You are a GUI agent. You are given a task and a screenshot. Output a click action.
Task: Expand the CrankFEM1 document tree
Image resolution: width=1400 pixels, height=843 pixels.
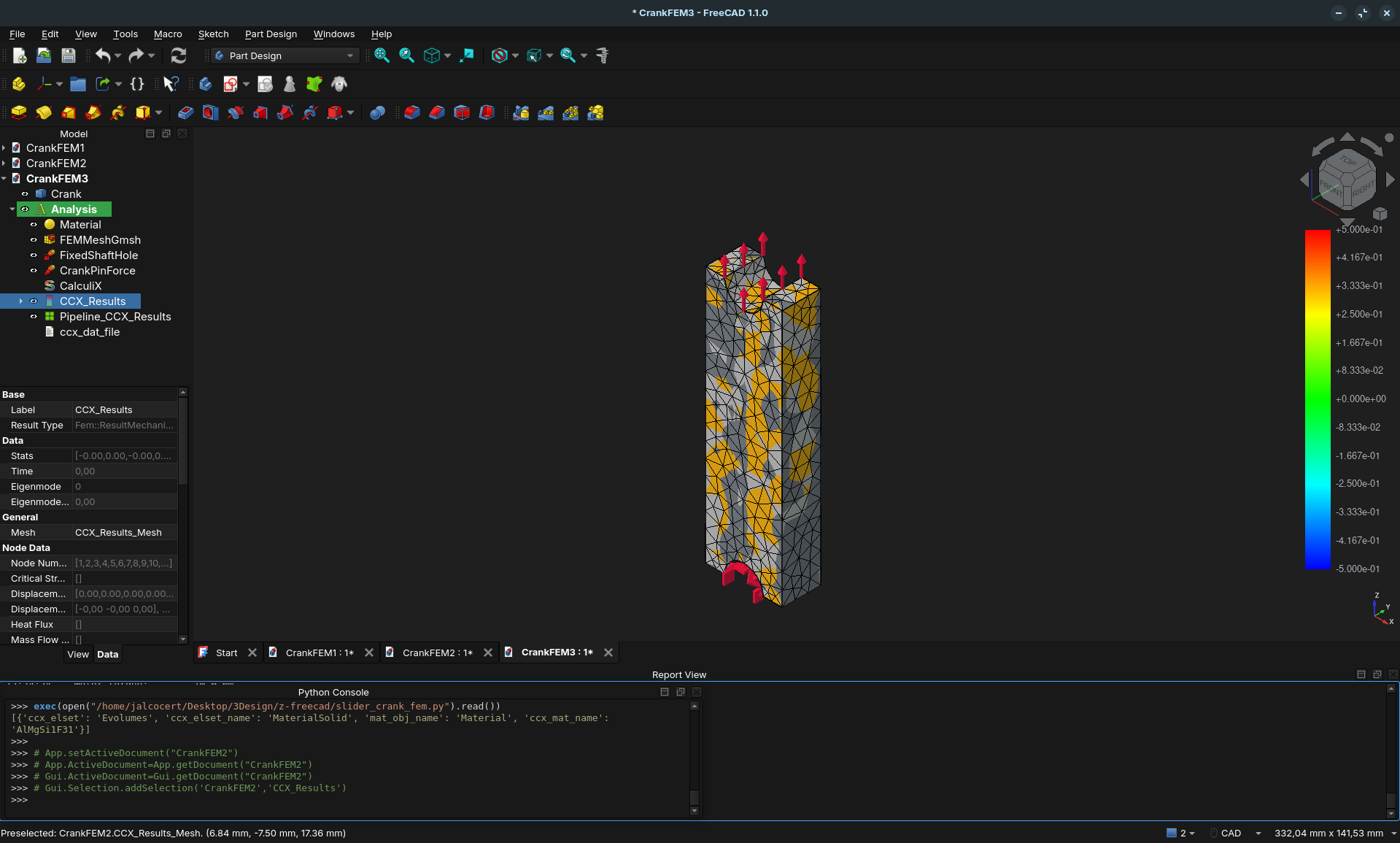[x=4, y=148]
